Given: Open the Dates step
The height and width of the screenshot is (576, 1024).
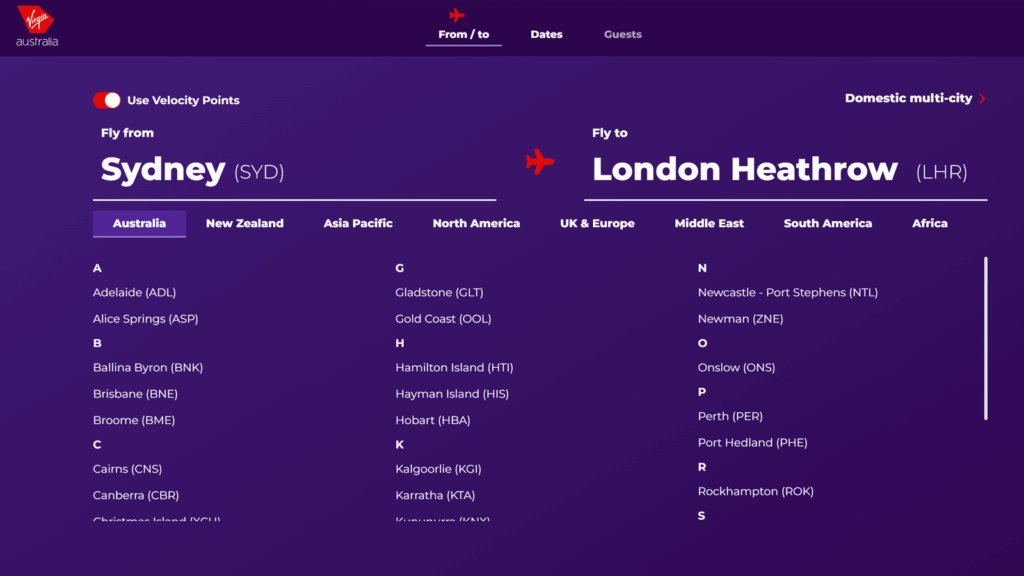Looking at the screenshot, I should coord(546,34).
